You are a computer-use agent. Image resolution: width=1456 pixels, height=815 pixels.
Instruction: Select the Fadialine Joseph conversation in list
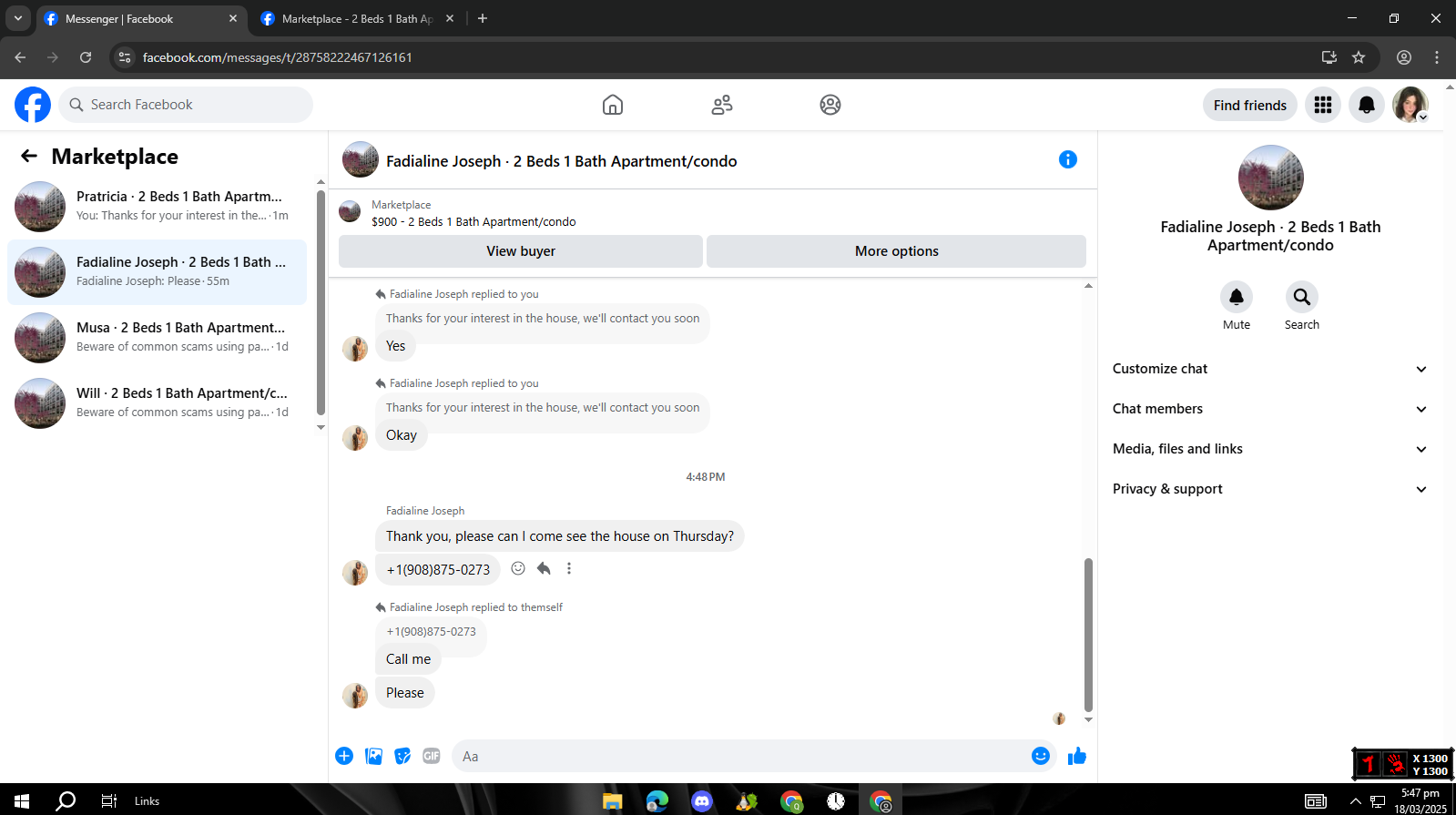coord(158,271)
